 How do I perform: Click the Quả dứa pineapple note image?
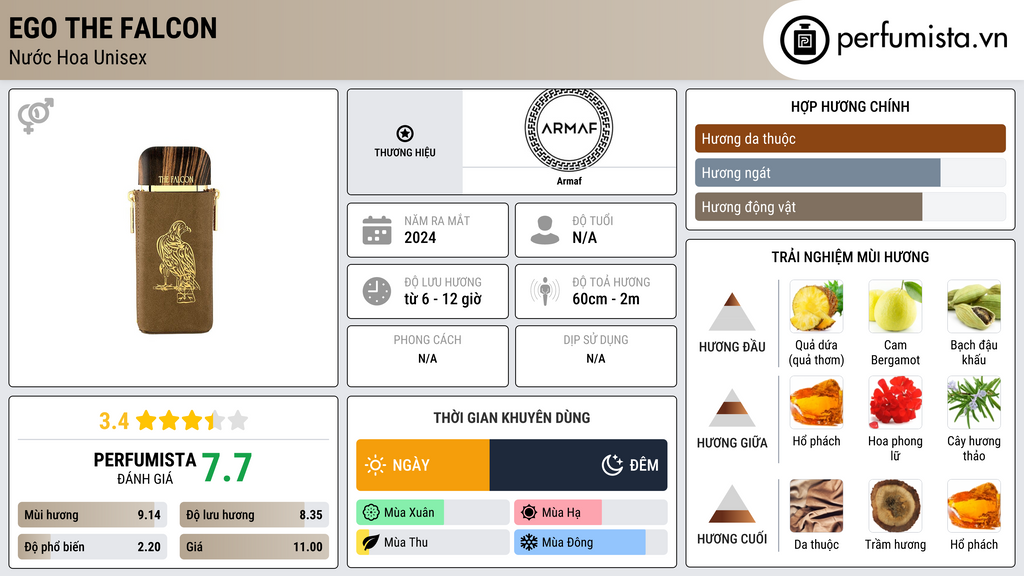click(816, 307)
